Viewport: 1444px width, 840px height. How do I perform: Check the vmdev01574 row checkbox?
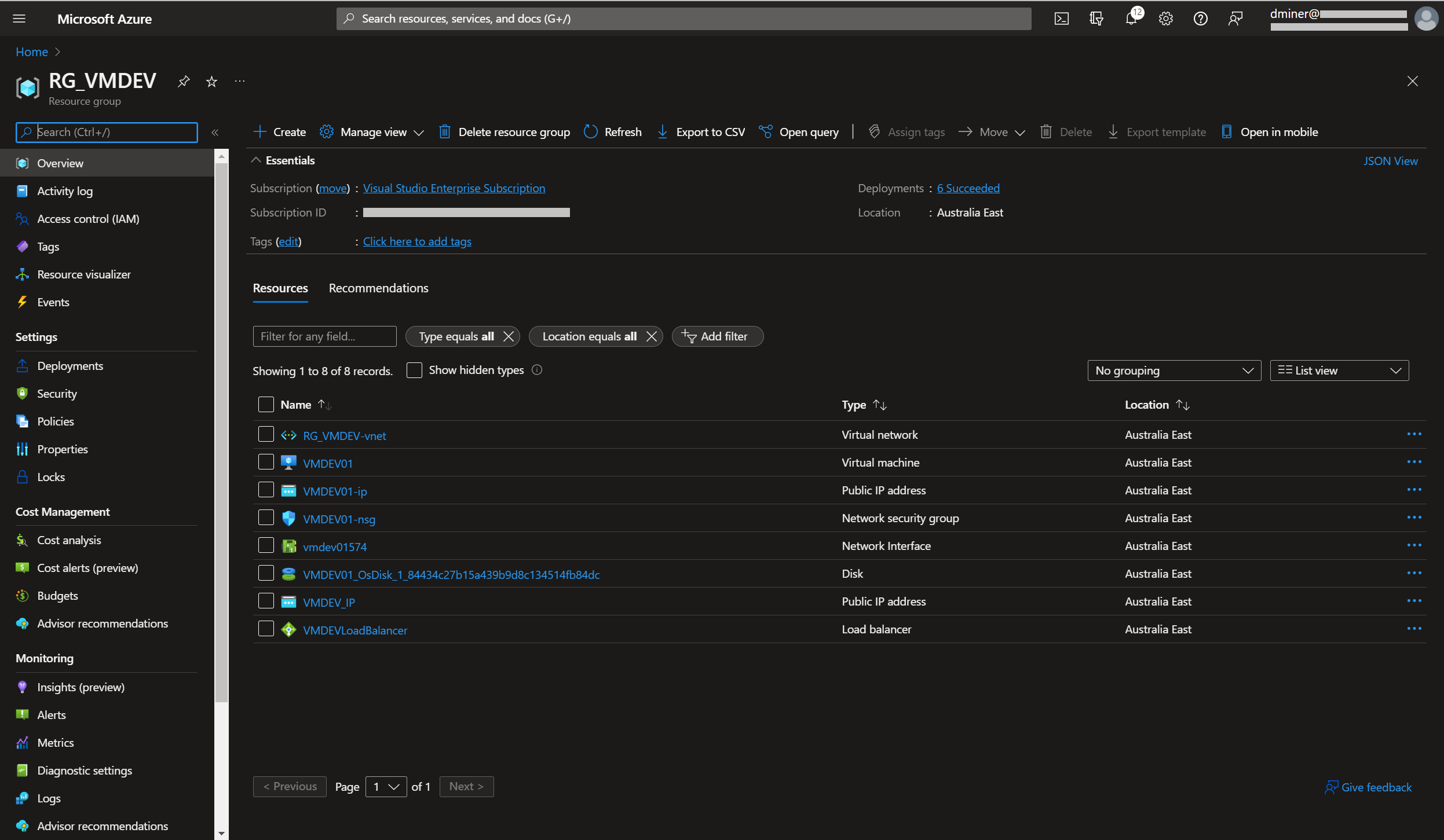pos(266,545)
